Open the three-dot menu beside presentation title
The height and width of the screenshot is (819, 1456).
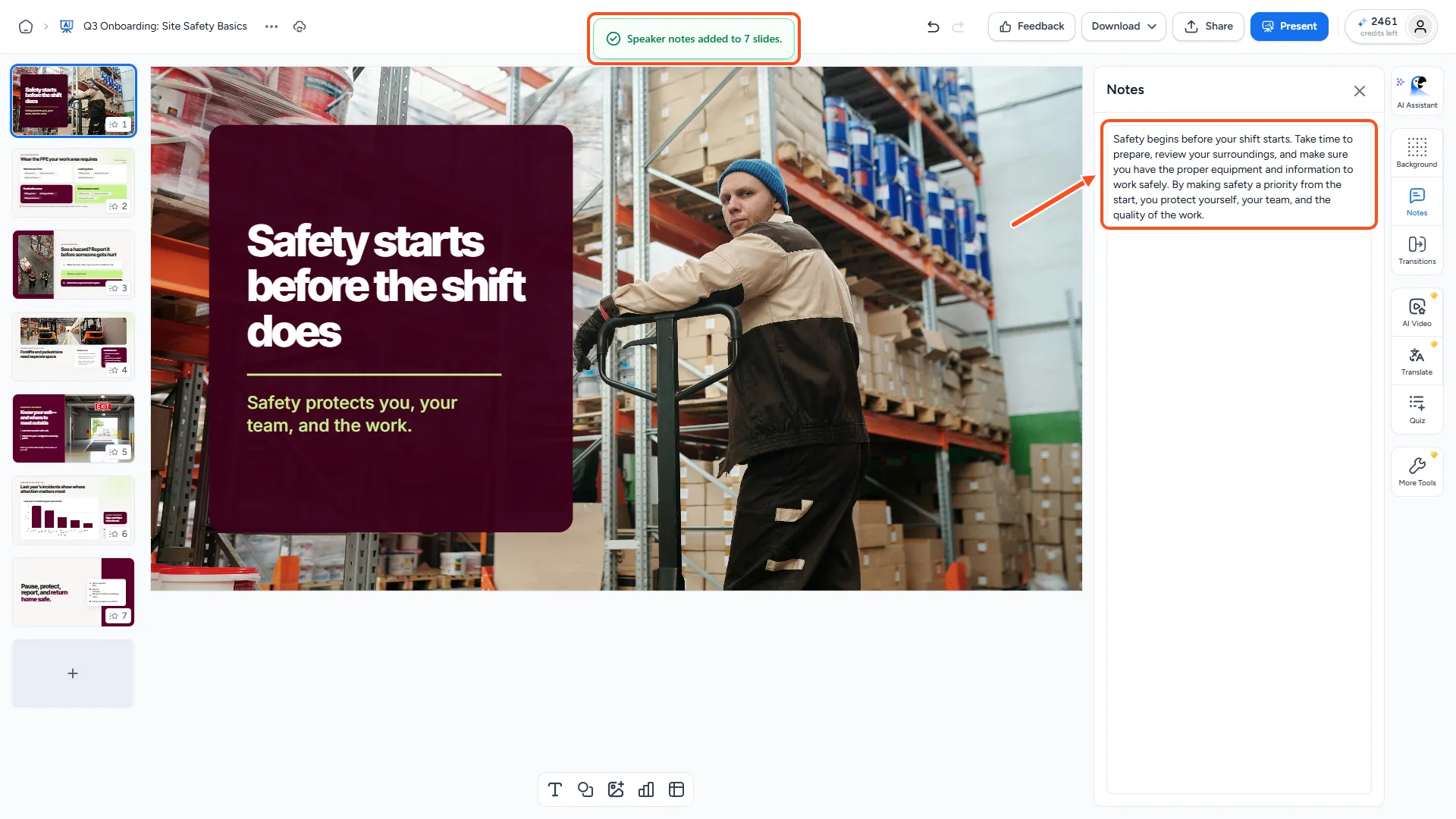point(271,27)
